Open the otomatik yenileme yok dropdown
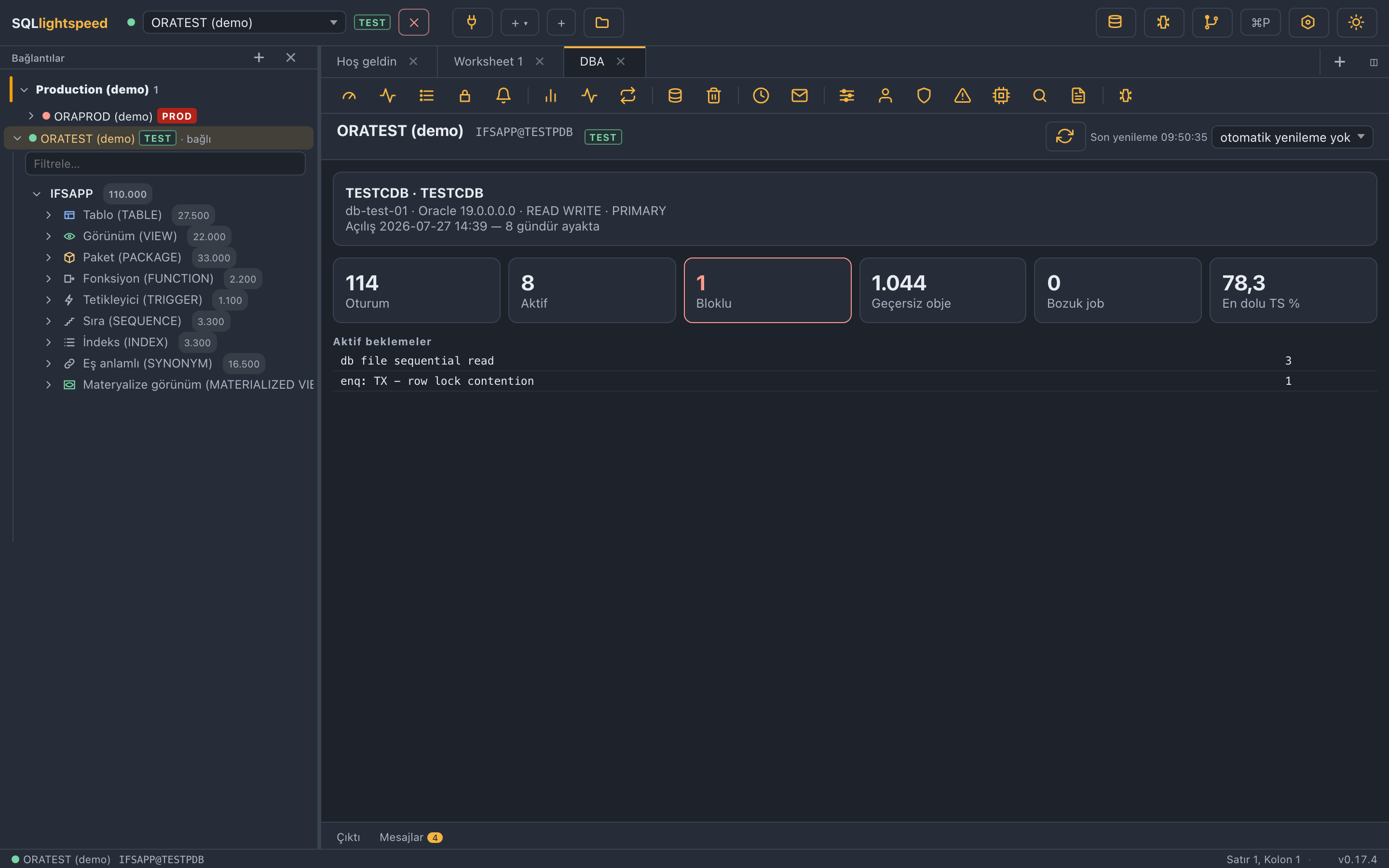Viewport: 1389px width, 868px height. click(1292, 137)
